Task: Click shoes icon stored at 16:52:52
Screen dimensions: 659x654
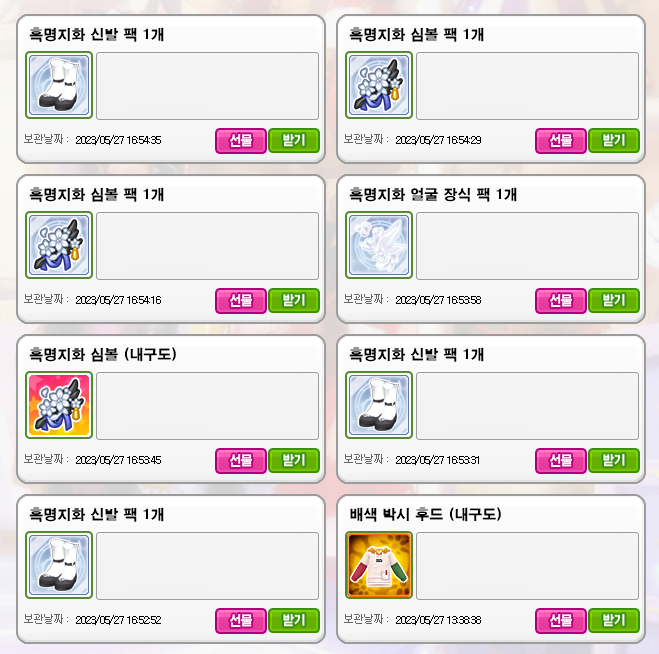Action: [59, 565]
